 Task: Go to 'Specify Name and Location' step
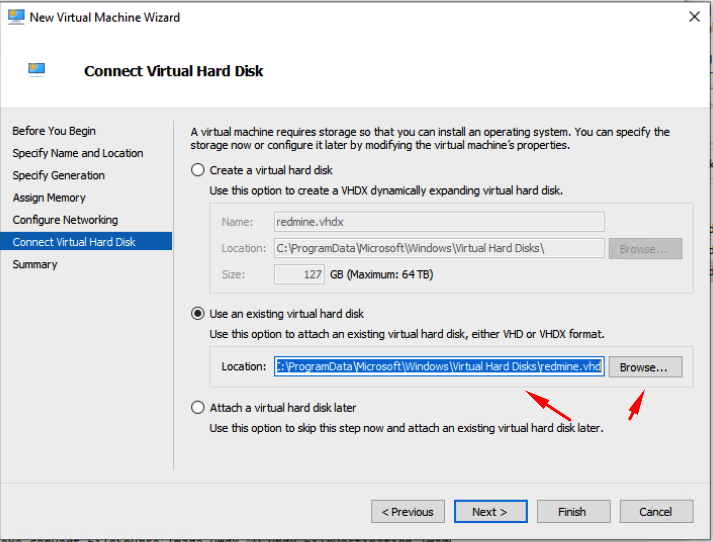pyautogui.click(x=78, y=153)
